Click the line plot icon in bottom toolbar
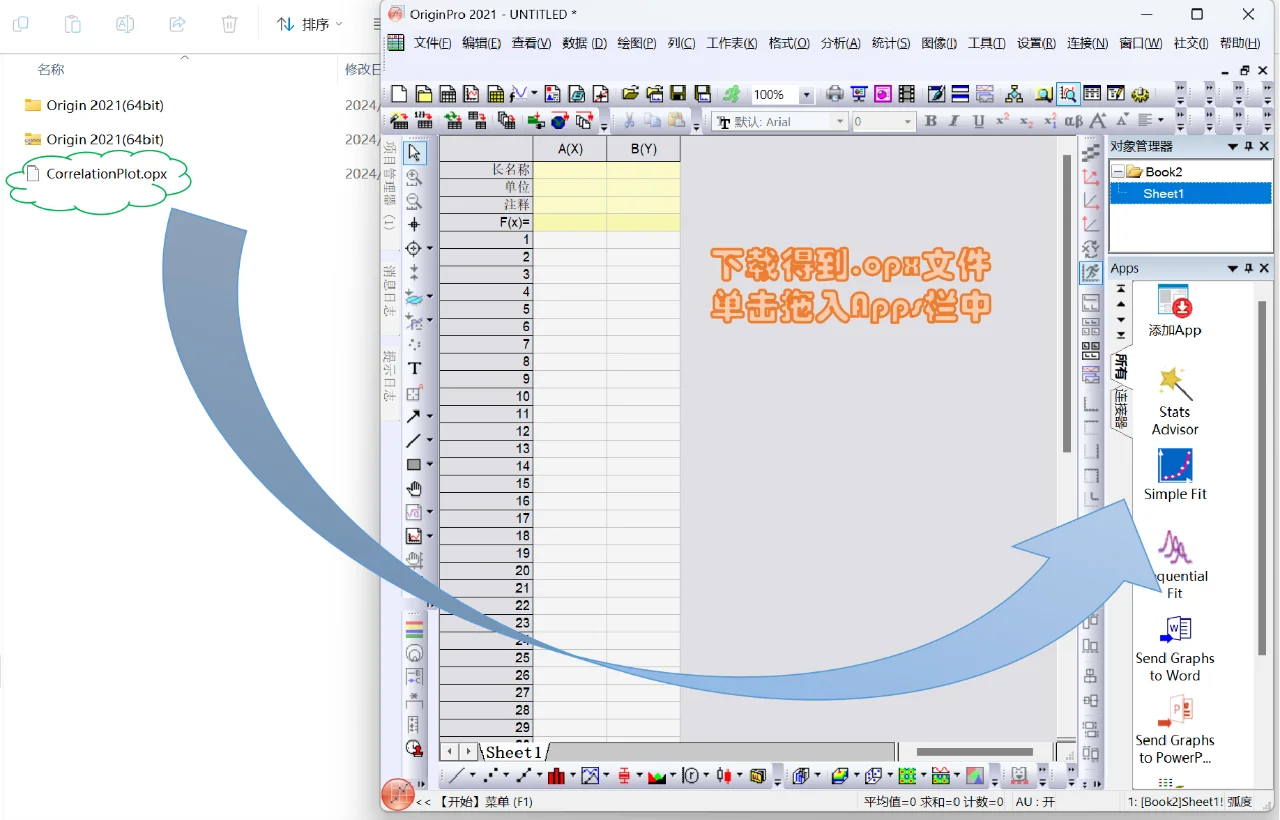The width and height of the screenshot is (1280, 820). [456, 776]
